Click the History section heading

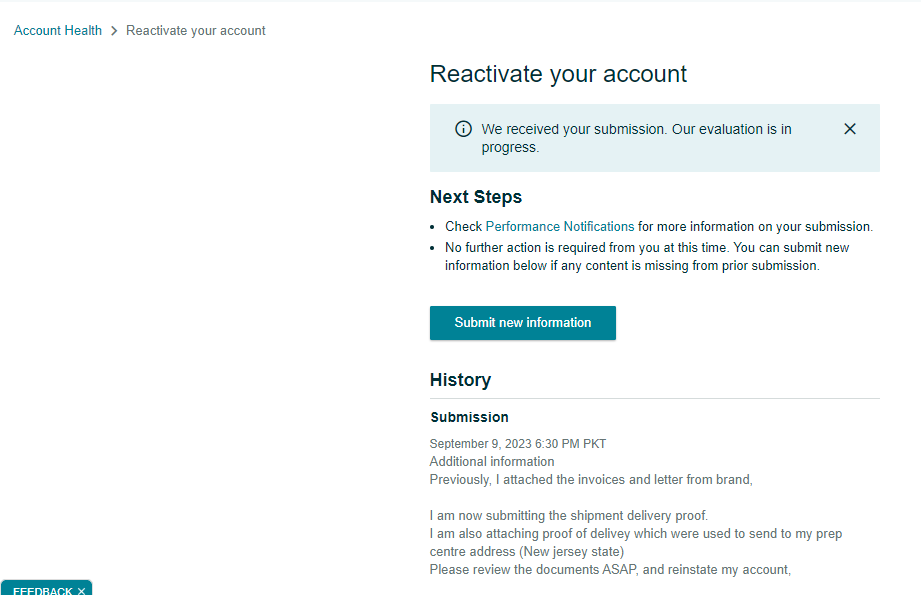[460, 380]
